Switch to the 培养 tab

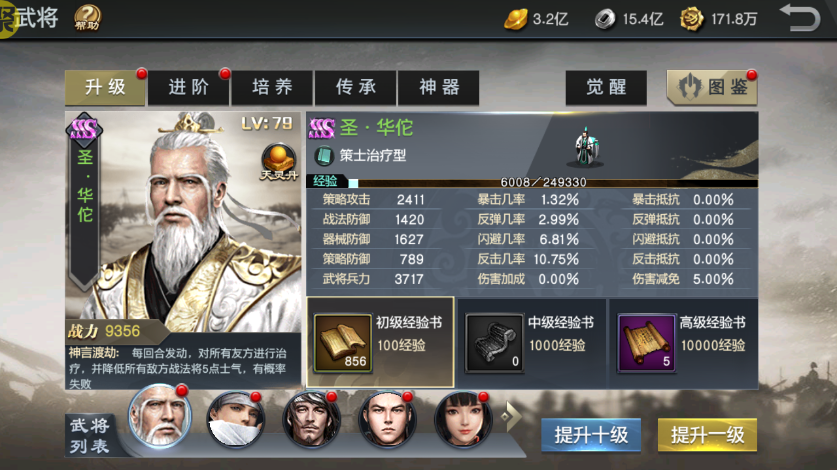point(272,87)
